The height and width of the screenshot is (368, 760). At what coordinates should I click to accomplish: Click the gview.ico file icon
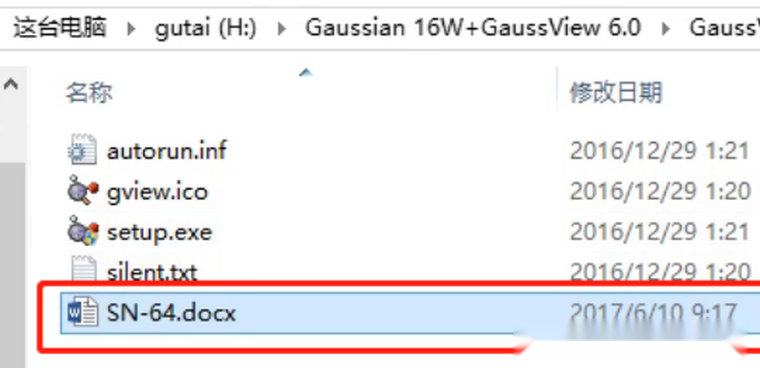pos(83,191)
